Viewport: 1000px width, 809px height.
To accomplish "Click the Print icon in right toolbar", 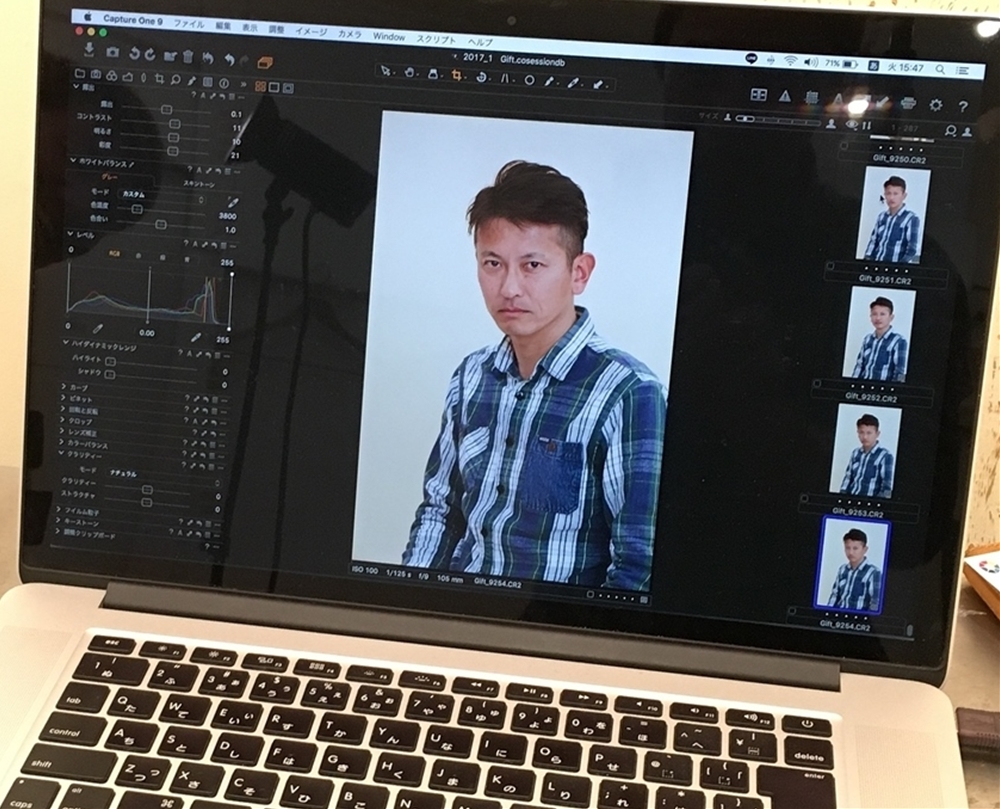I will point(908,103).
